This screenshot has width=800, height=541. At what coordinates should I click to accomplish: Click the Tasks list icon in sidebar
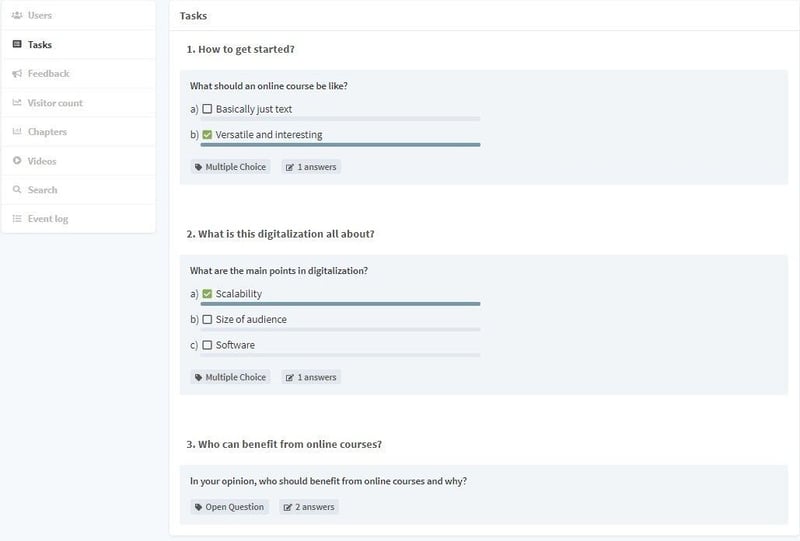(x=17, y=44)
